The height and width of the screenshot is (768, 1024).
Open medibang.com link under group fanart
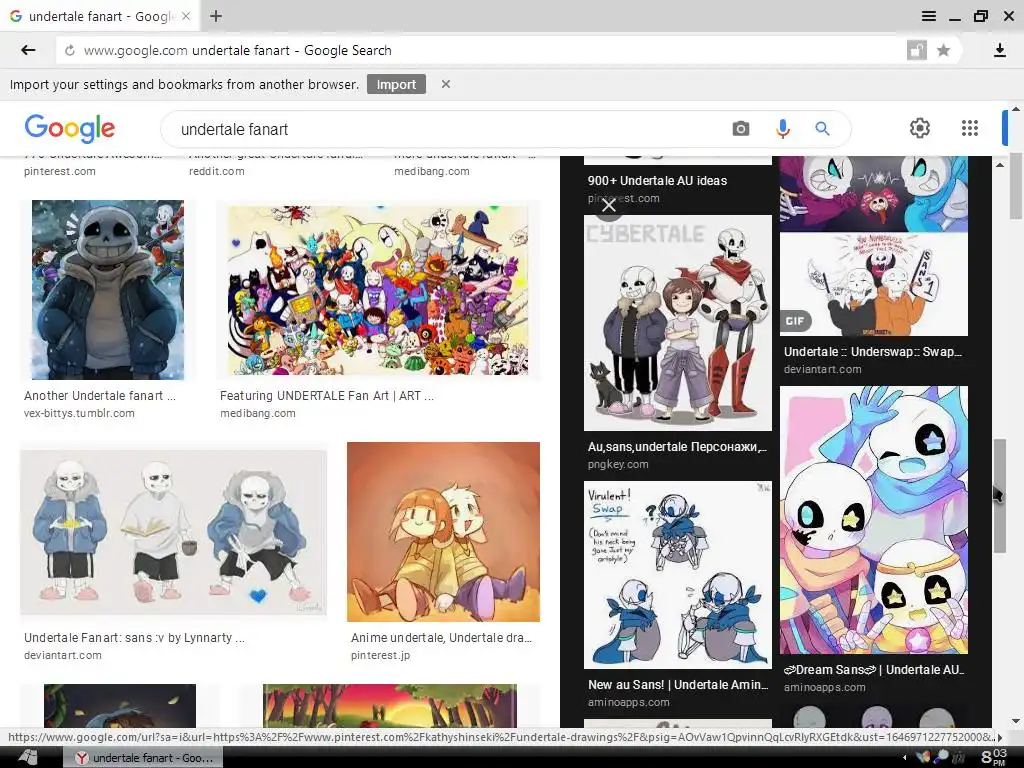[x=258, y=413]
